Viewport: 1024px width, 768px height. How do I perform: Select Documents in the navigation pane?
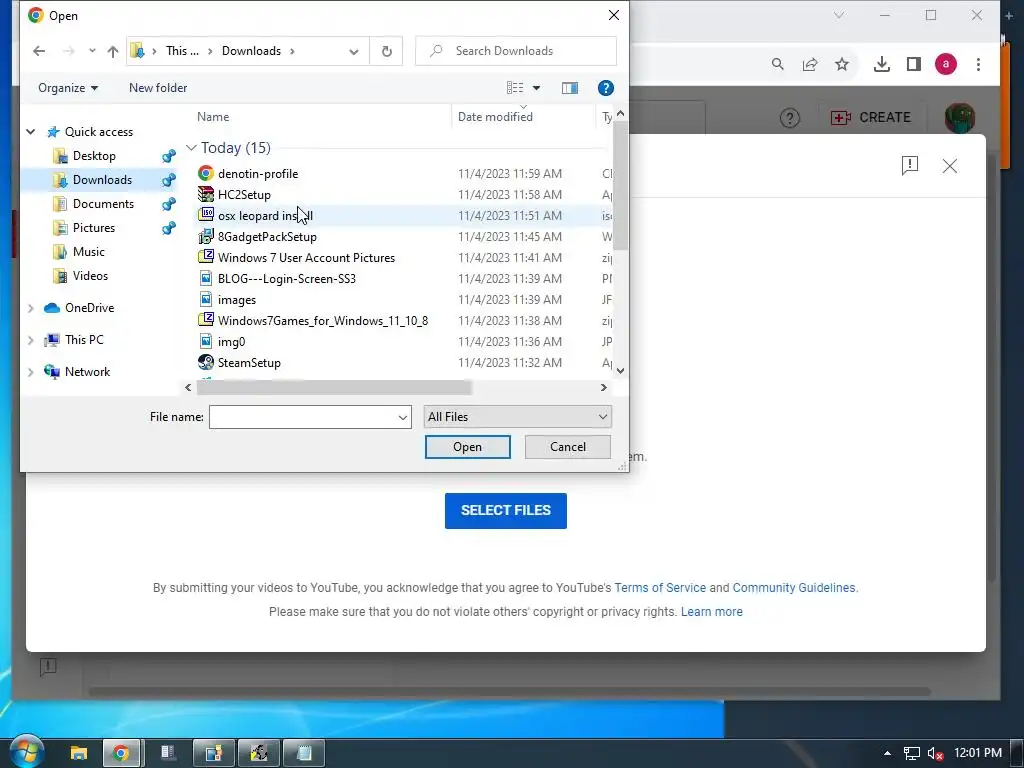[103, 204]
